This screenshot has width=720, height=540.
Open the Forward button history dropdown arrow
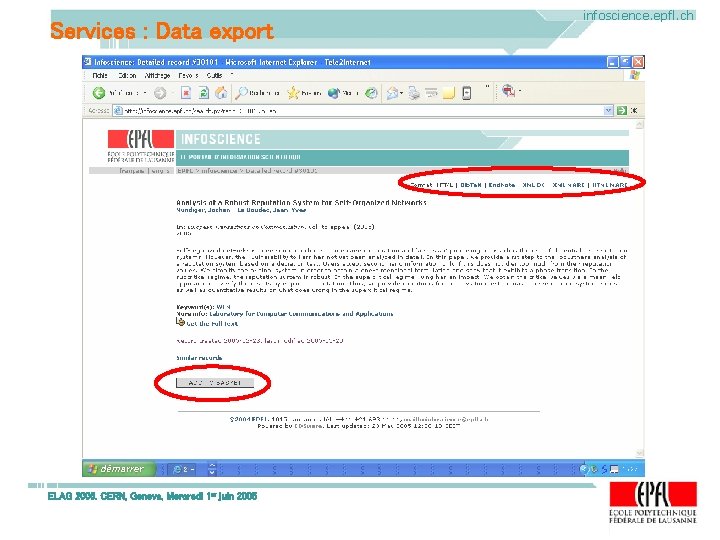click(173, 93)
